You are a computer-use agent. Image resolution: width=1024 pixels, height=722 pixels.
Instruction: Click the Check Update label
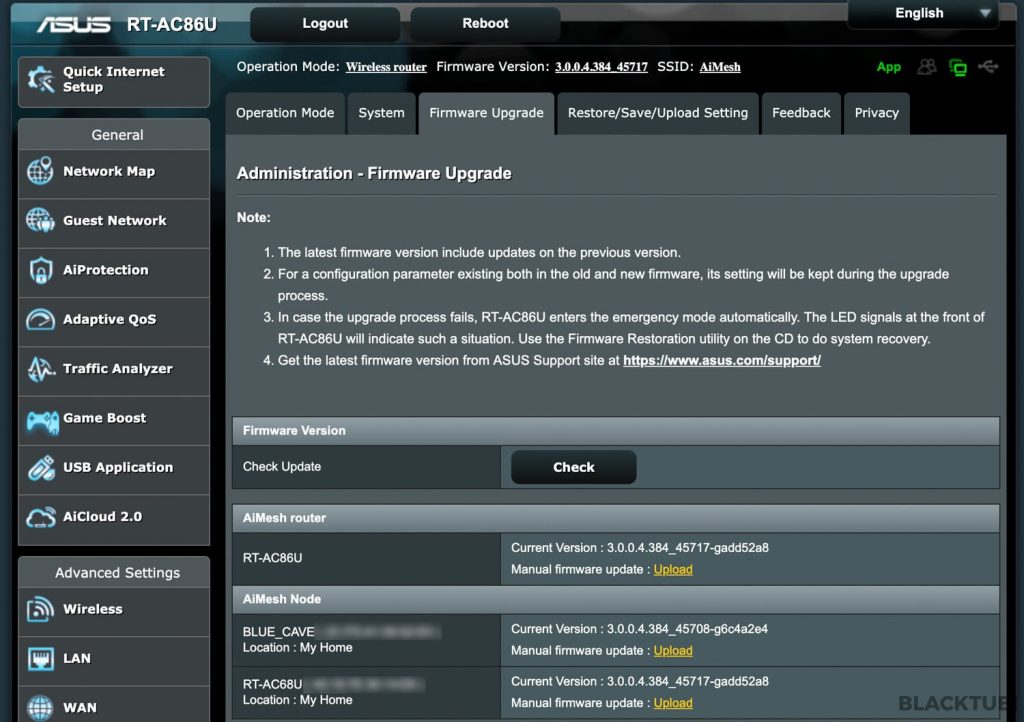point(282,467)
